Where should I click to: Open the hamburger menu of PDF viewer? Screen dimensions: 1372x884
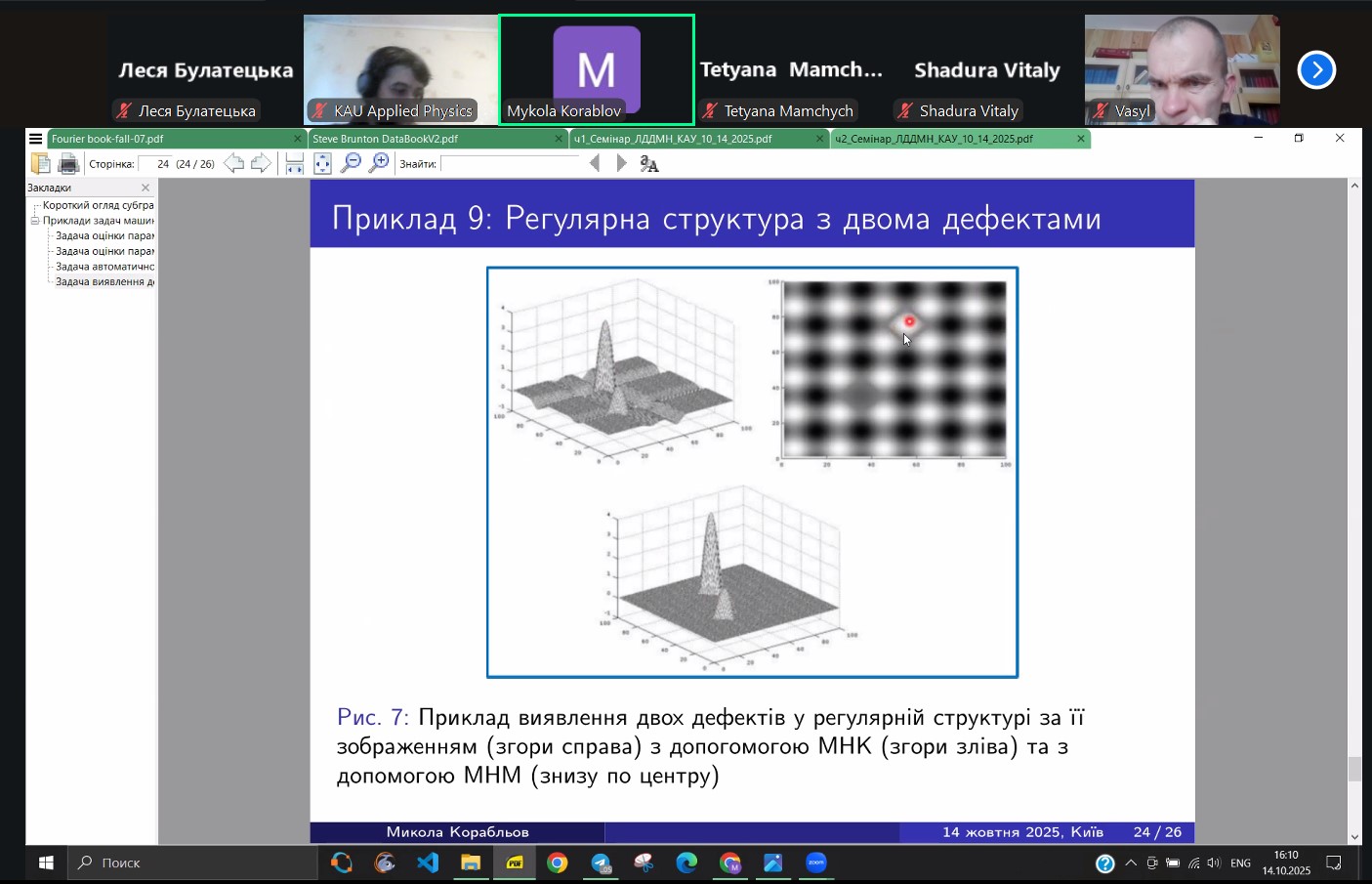click(x=36, y=139)
